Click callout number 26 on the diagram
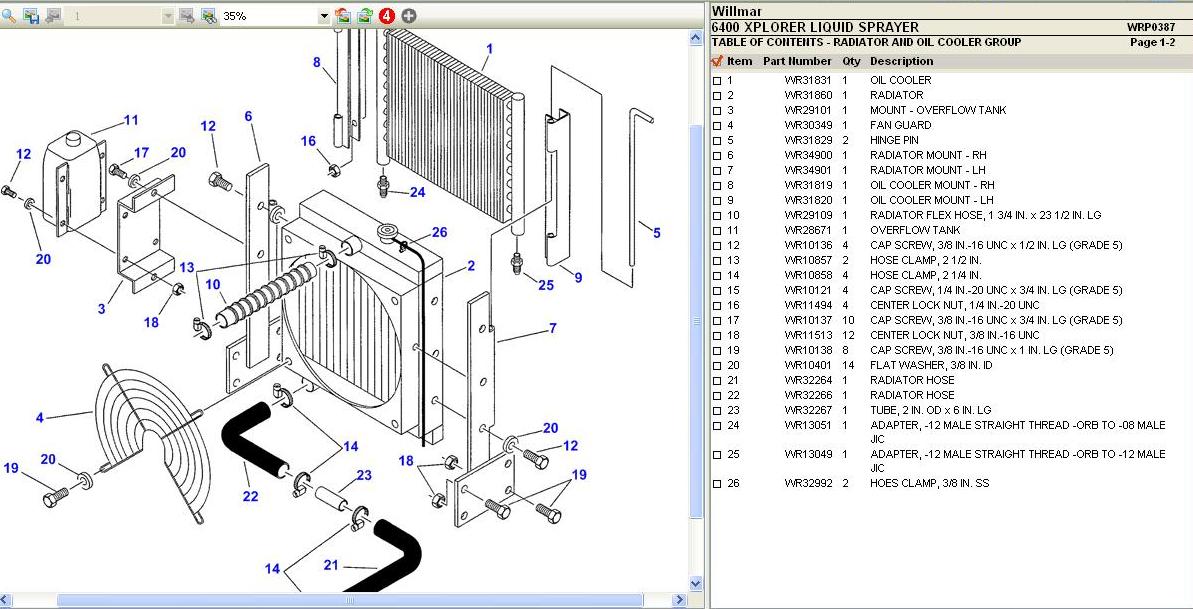1193x609 pixels. pos(440,232)
